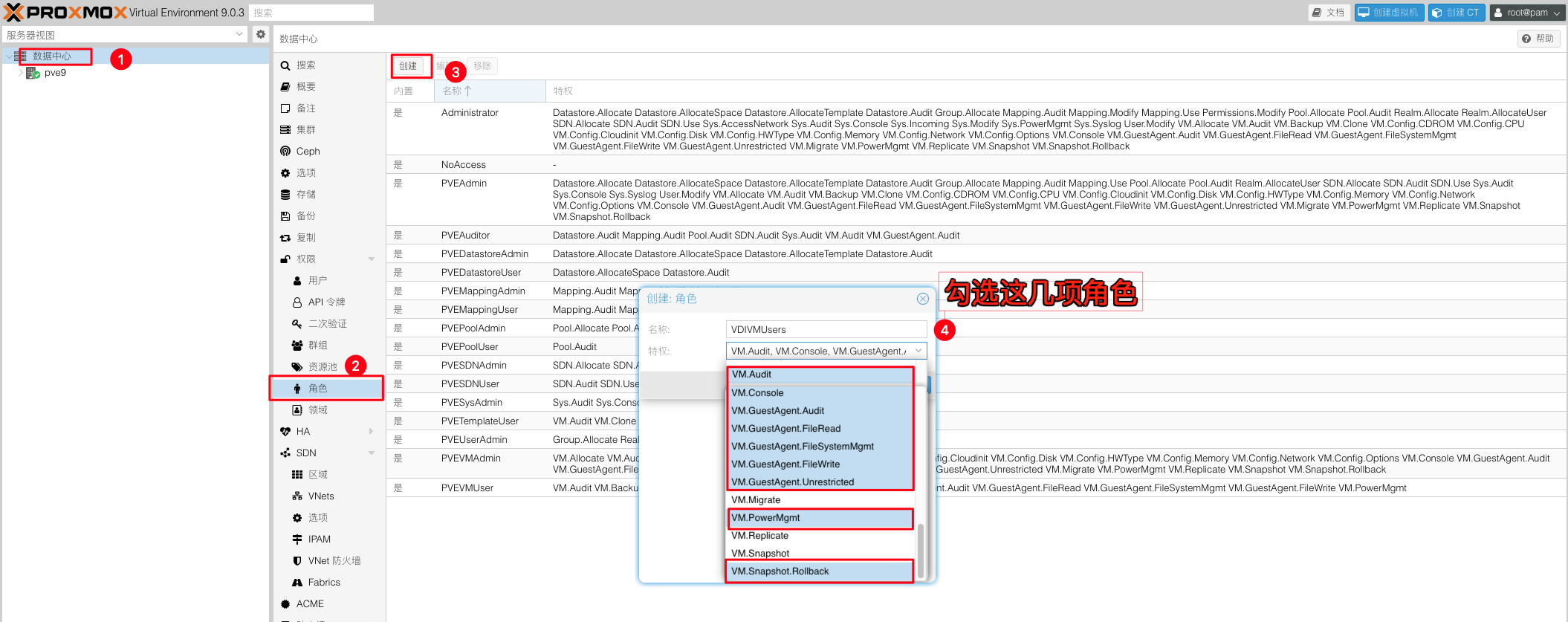Select VM.Snapshot privilege in the list
The width and height of the screenshot is (1568, 622).
click(x=760, y=554)
